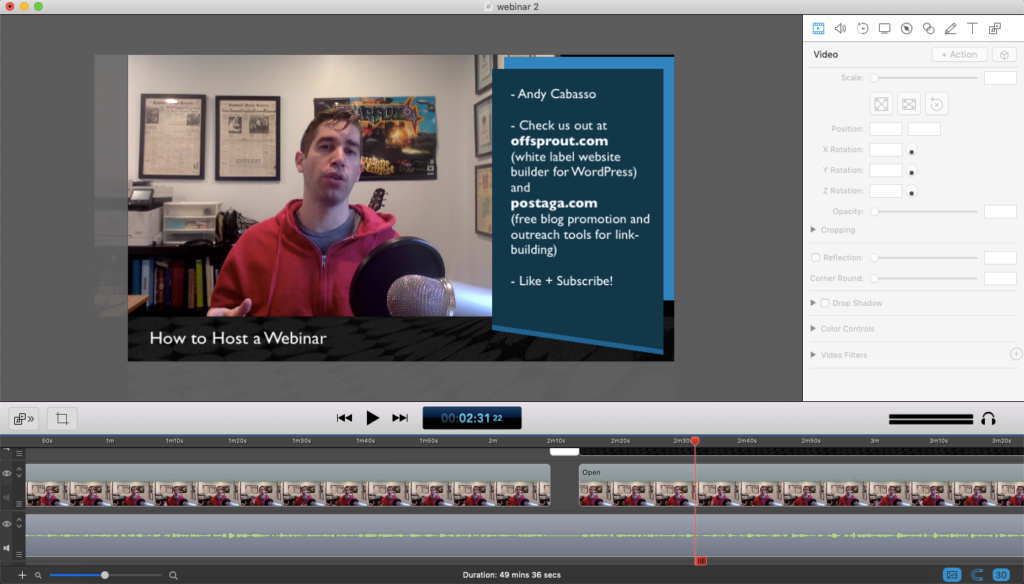Add a new track with plus icon

(22, 575)
